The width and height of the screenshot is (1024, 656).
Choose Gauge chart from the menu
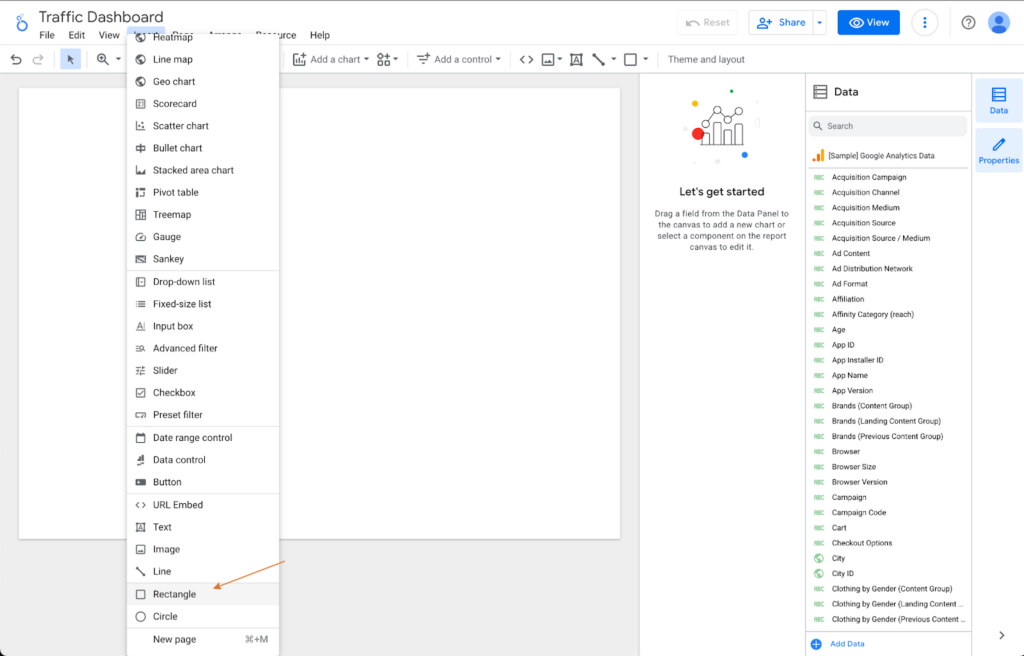(203, 237)
